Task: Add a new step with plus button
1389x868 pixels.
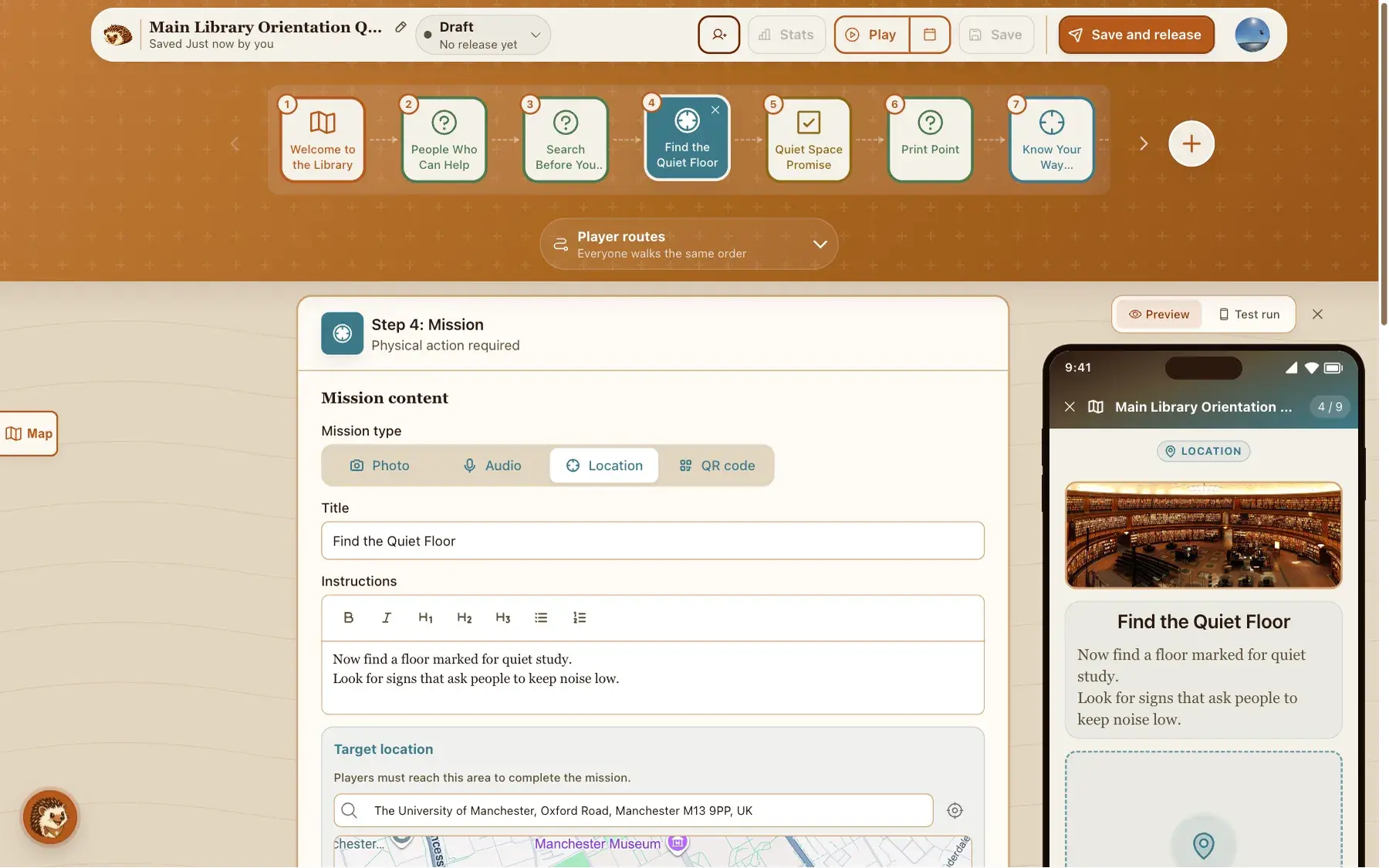Action: (x=1191, y=144)
